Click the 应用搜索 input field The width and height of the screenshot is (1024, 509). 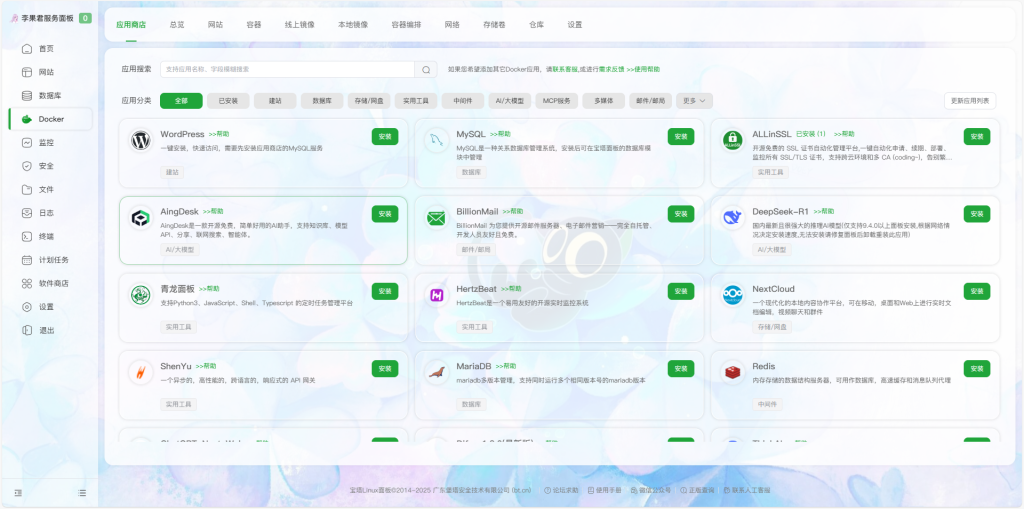pos(286,70)
